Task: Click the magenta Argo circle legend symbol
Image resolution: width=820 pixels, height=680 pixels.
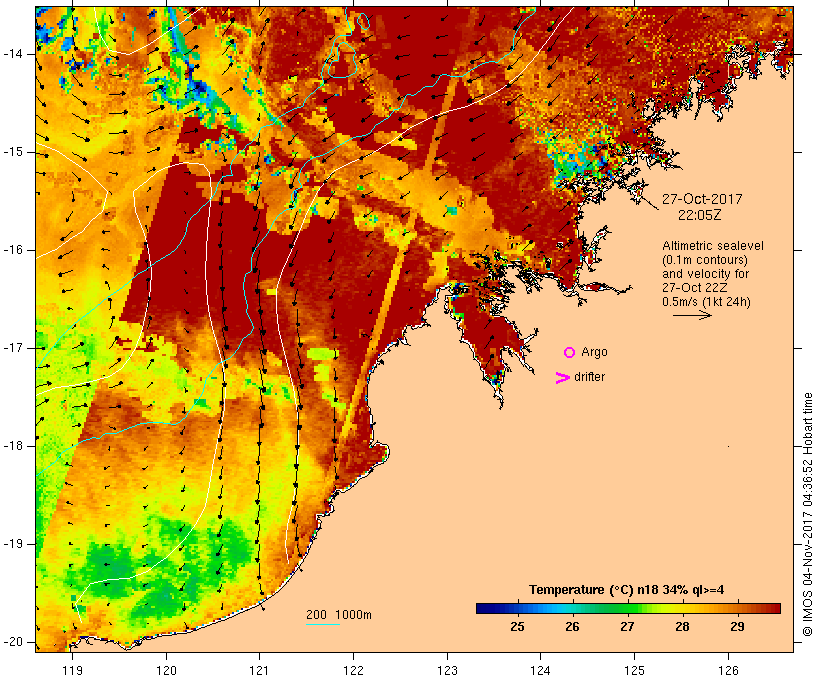Action: click(570, 353)
